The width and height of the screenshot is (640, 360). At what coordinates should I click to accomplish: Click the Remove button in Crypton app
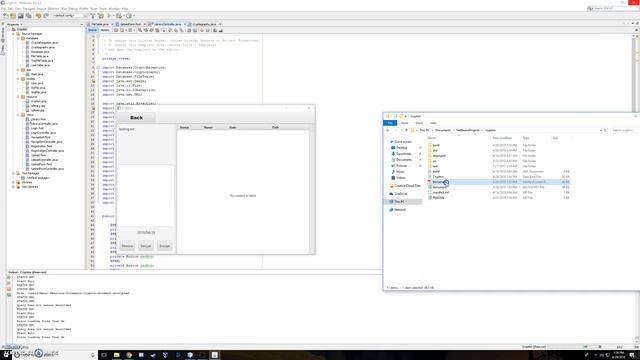tap(127, 246)
